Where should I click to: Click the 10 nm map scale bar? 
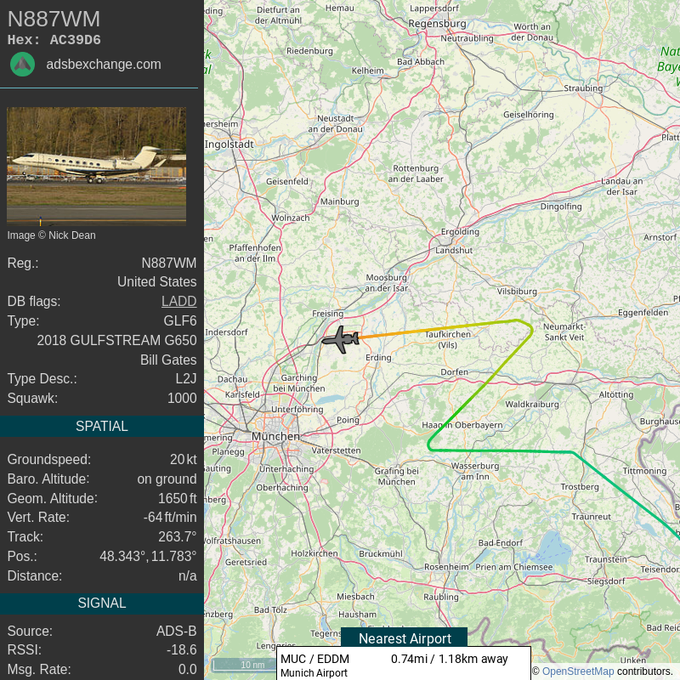[244, 664]
